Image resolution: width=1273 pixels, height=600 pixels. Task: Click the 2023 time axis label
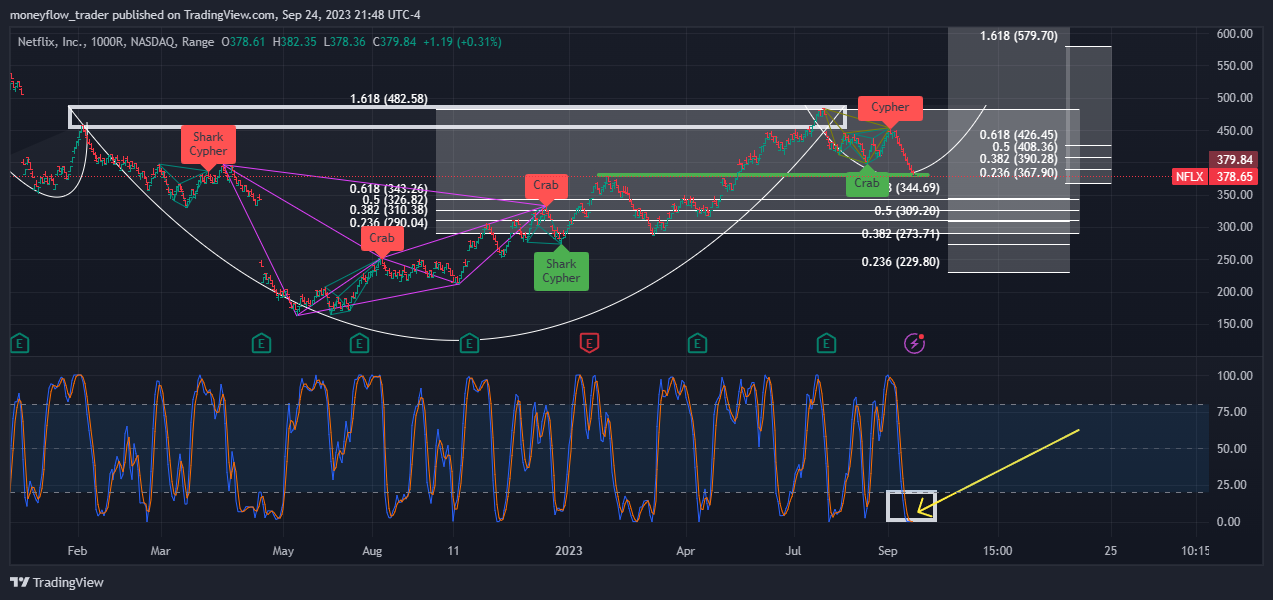[x=569, y=551]
